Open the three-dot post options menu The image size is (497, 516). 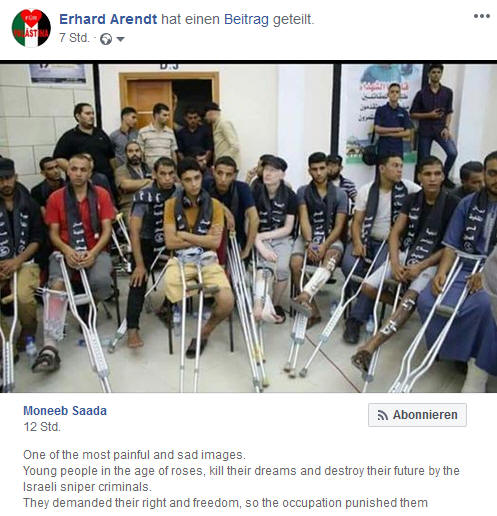click(x=481, y=16)
